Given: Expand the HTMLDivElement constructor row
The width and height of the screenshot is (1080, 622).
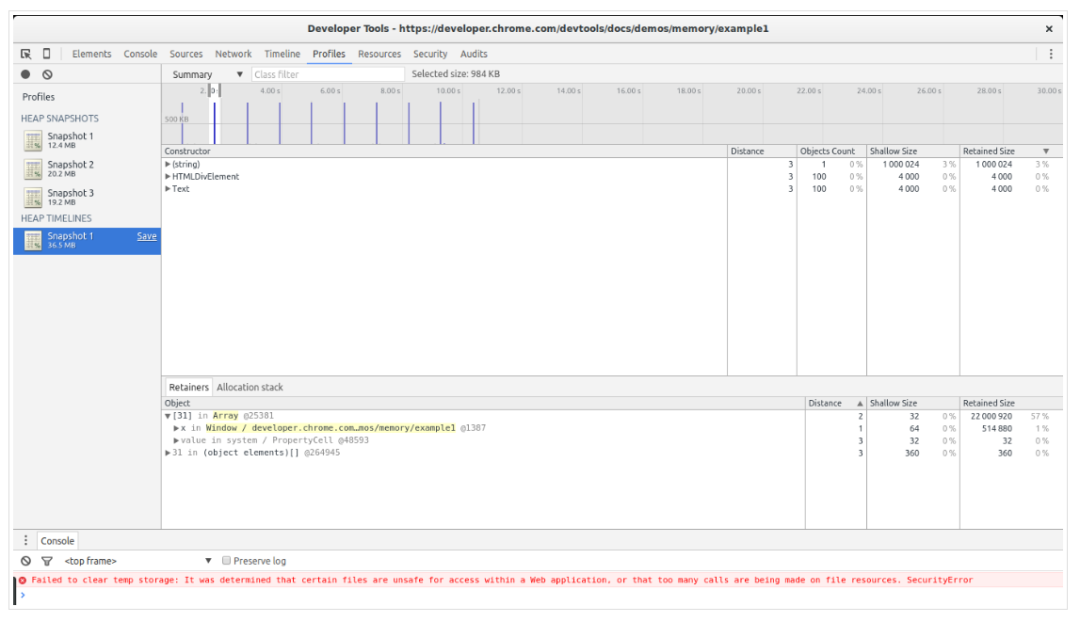Looking at the screenshot, I should [167, 176].
